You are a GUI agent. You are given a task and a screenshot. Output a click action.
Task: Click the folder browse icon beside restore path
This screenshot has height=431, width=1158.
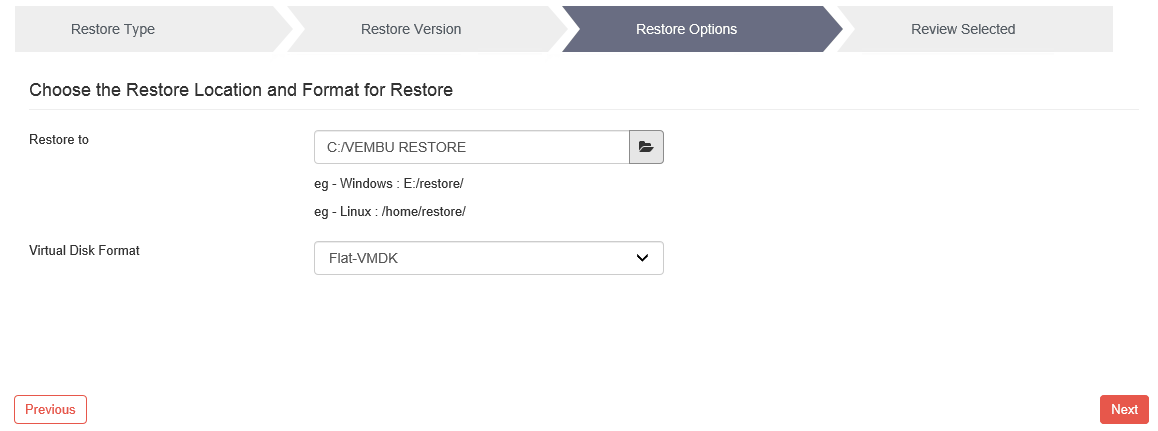(646, 147)
